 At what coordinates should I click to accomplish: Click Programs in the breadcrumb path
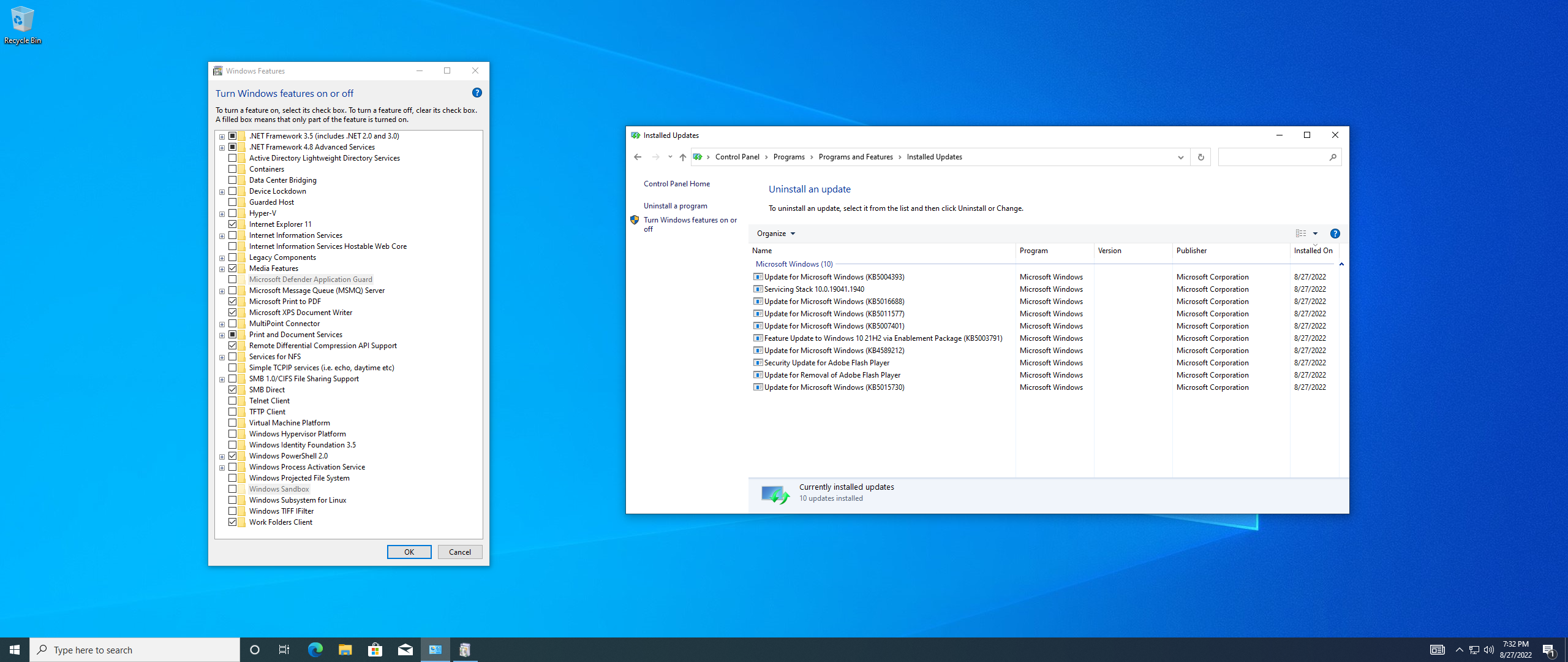tap(789, 157)
